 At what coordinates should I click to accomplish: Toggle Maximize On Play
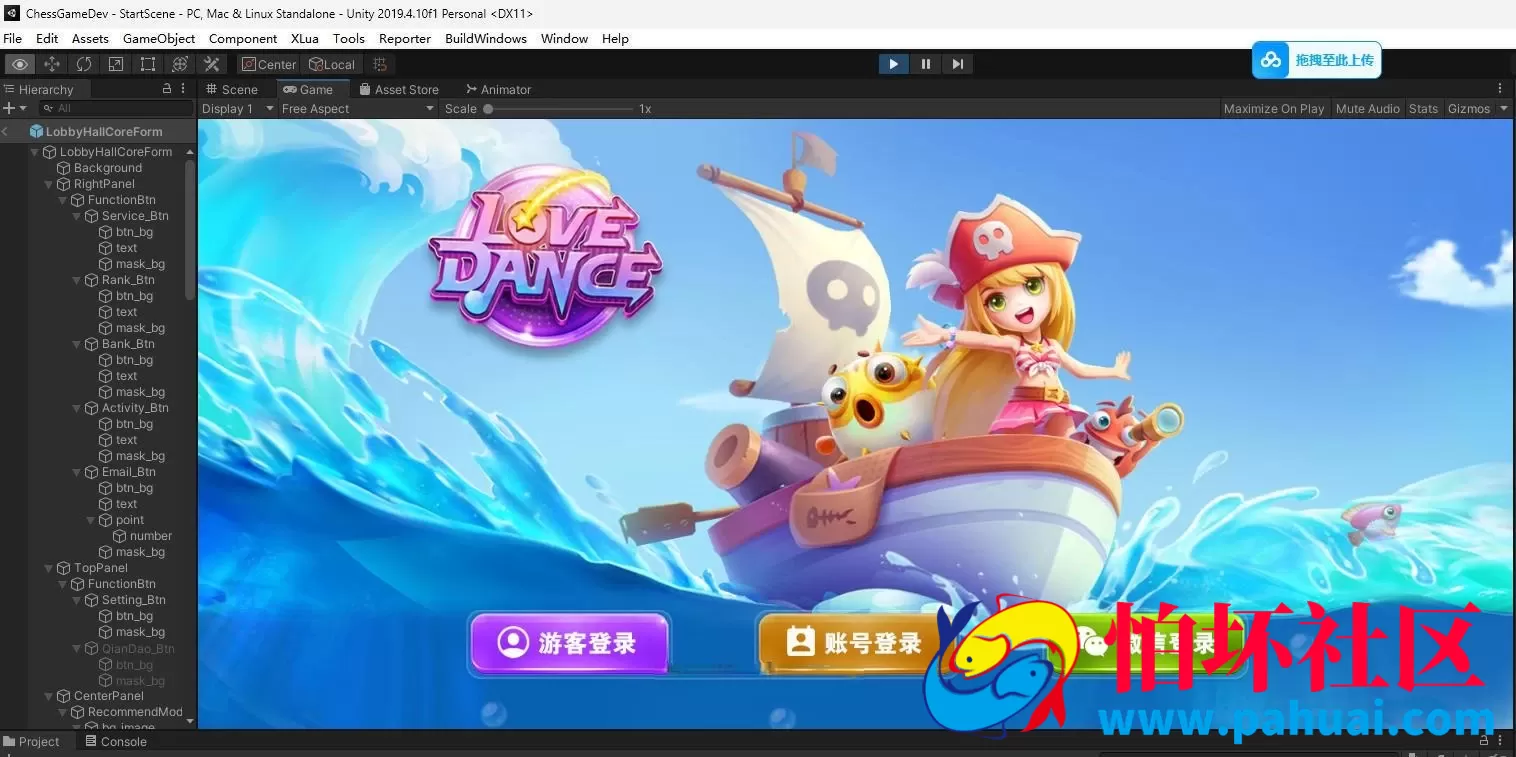click(1274, 108)
